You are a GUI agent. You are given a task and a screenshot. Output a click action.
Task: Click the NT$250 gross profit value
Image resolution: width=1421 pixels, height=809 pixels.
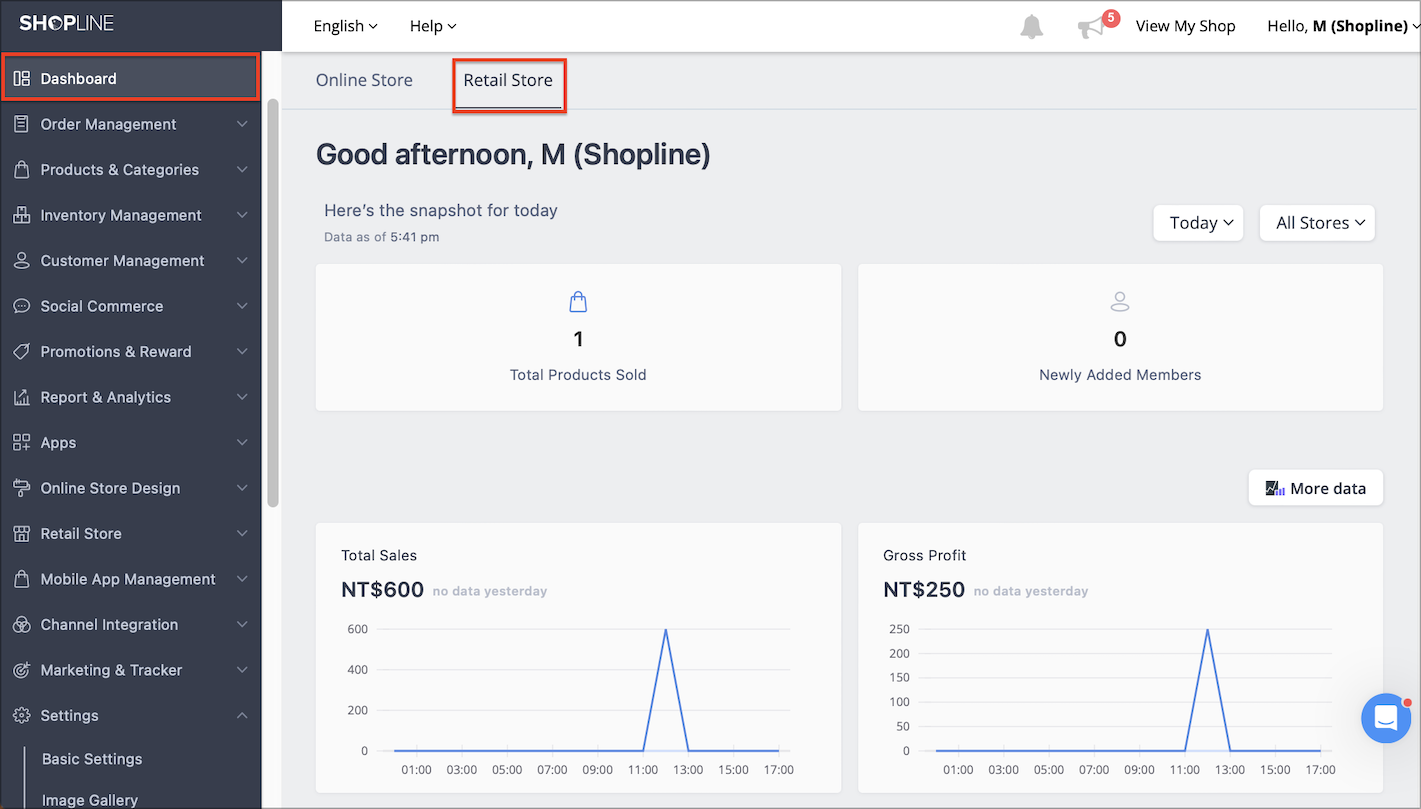[924, 590]
